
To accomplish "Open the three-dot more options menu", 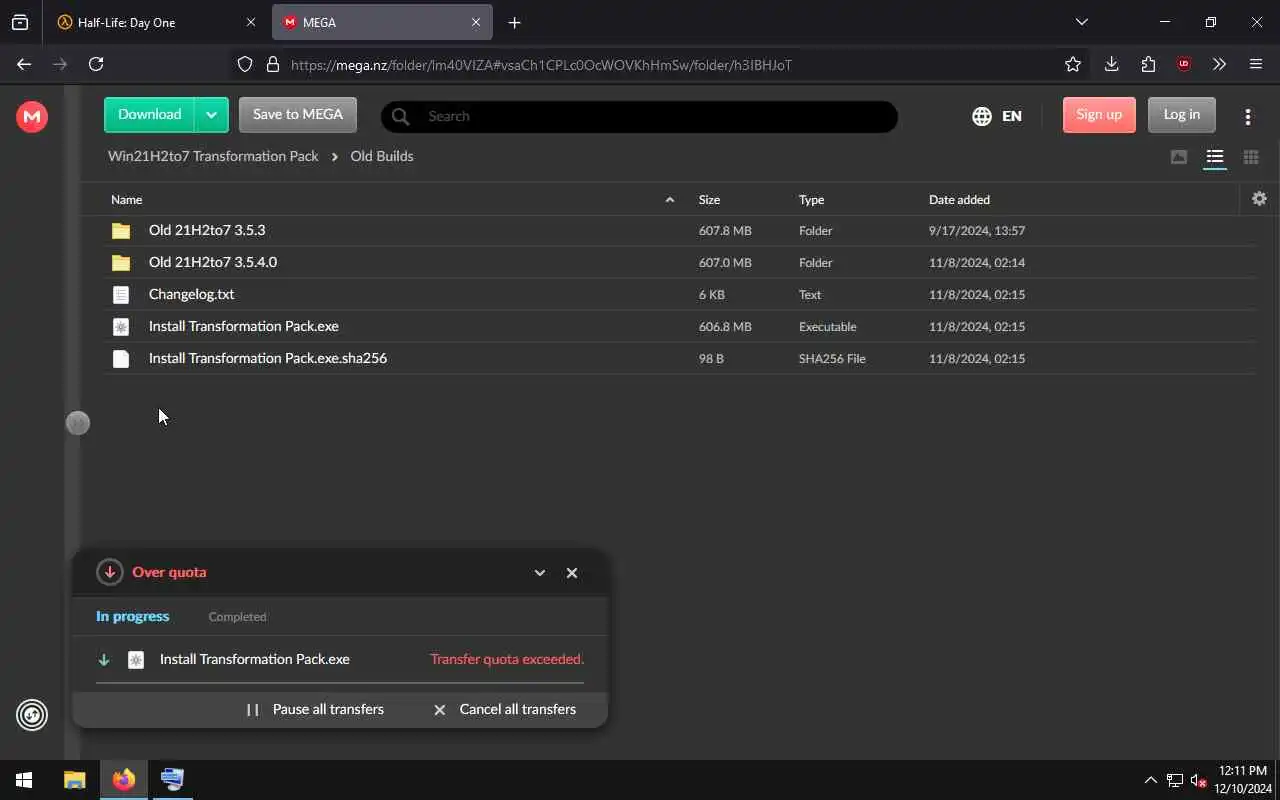I will pyautogui.click(x=1248, y=117).
